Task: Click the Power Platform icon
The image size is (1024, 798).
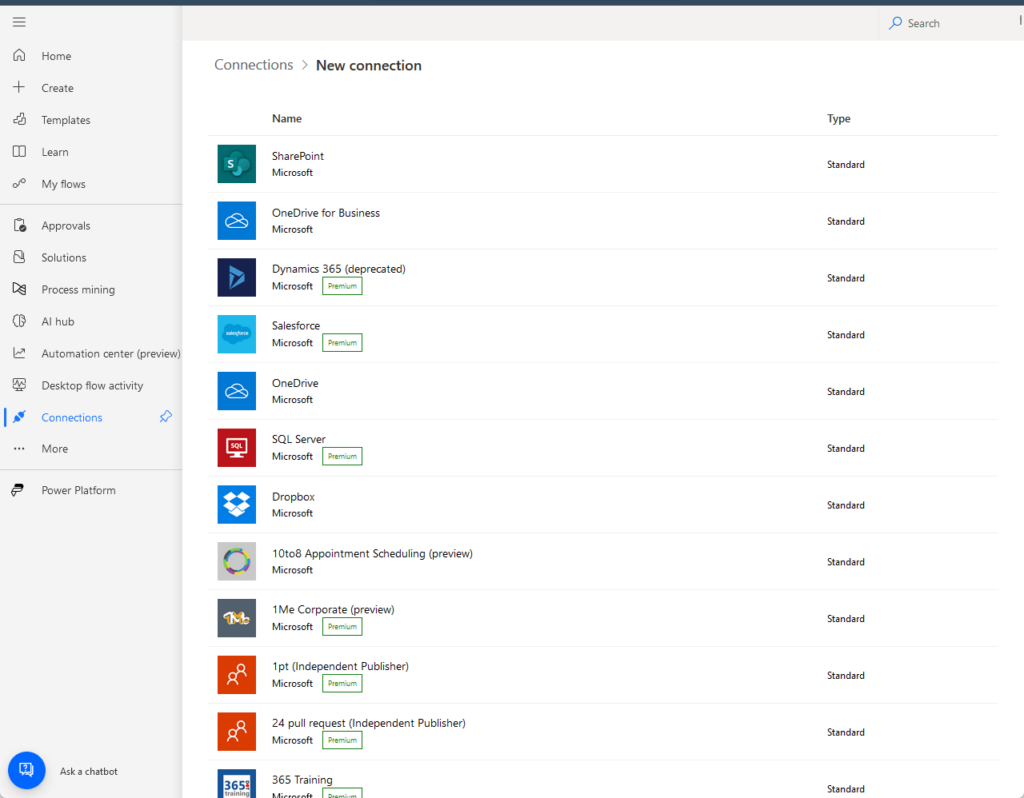Action: coord(18,490)
